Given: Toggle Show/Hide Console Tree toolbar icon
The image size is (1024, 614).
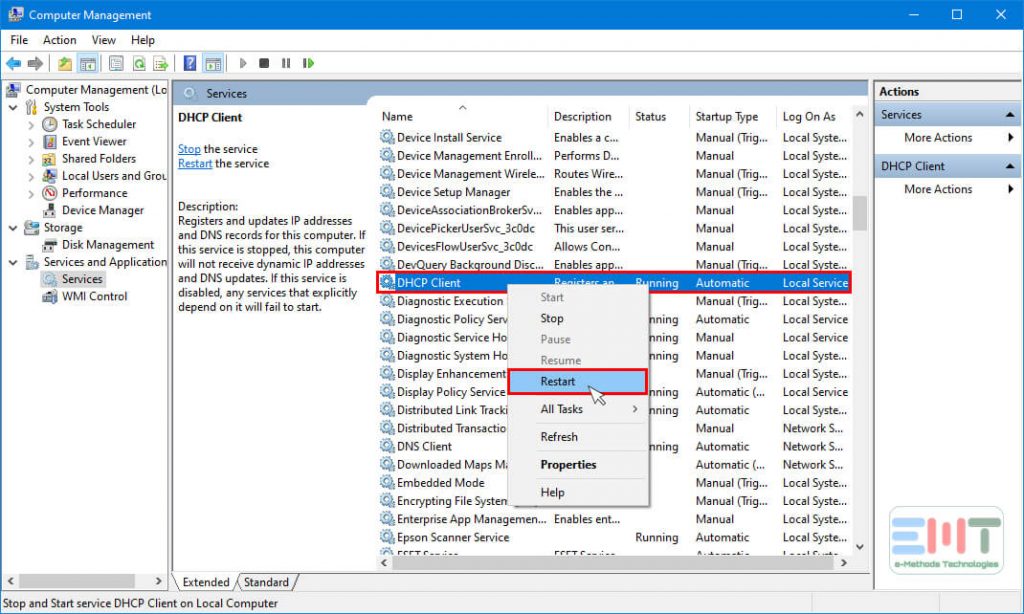Looking at the screenshot, I should coord(88,63).
